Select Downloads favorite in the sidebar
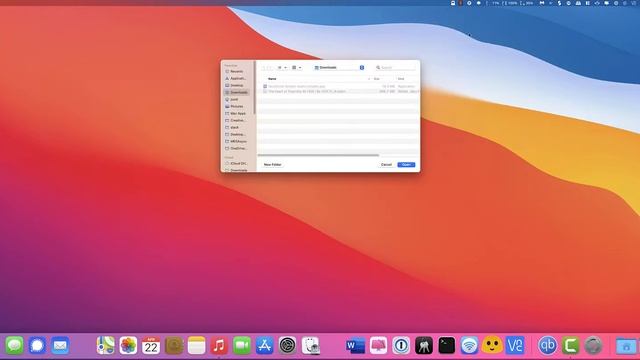Screen dimensions: 640x360 pyautogui.click(x=236, y=92)
